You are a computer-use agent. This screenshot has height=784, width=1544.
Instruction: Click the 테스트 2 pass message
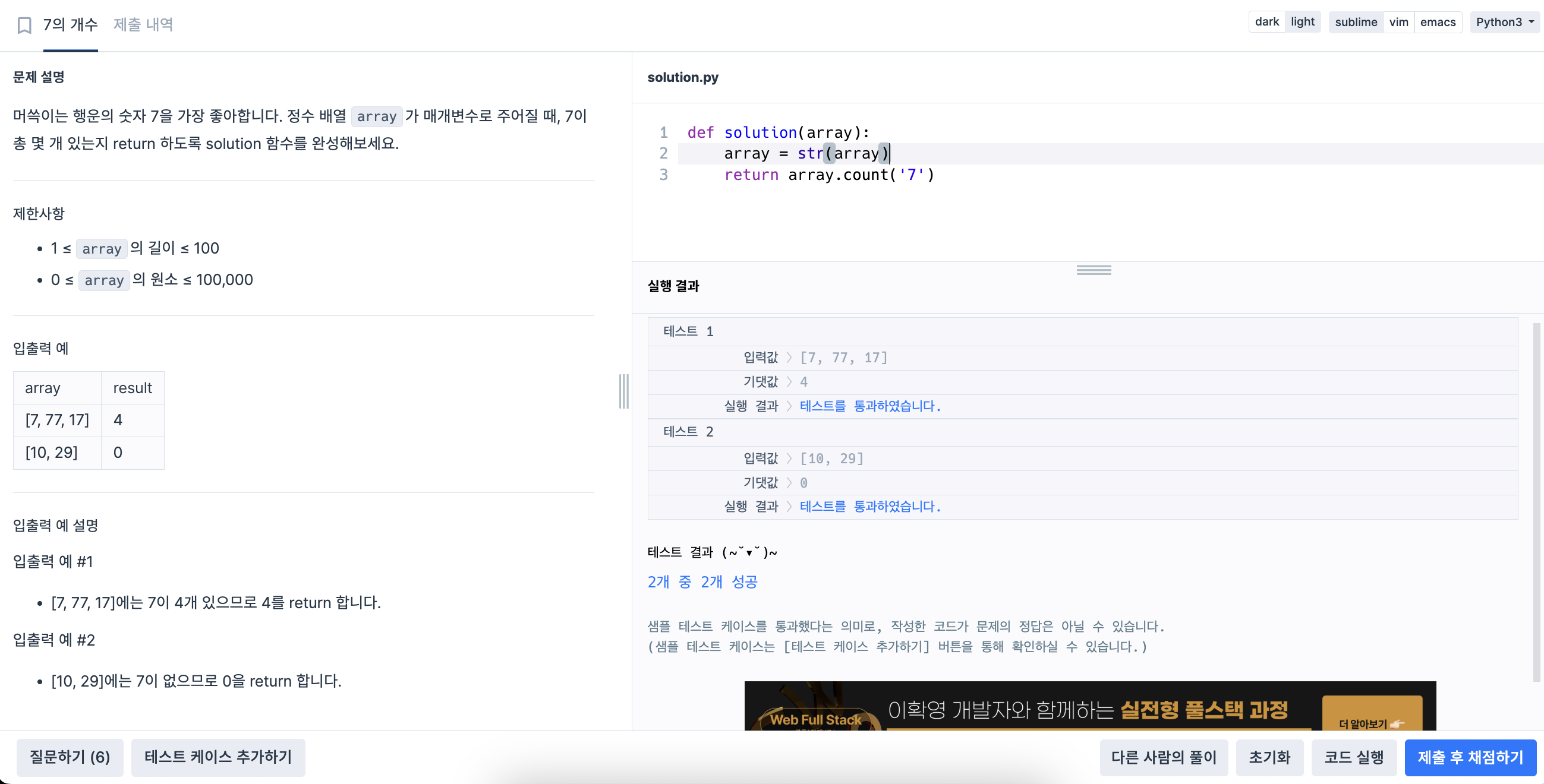coord(870,507)
